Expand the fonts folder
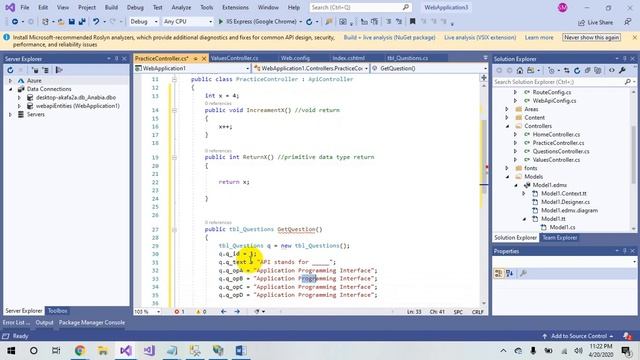640x360 pixels. (507, 168)
